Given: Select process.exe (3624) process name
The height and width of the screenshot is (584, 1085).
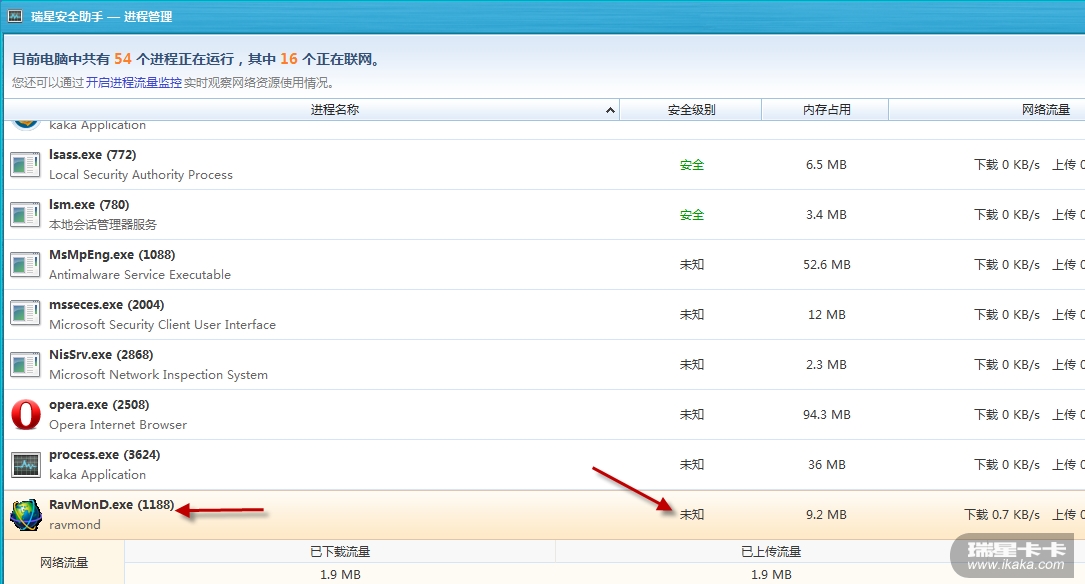Looking at the screenshot, I should tap(104, 455).
